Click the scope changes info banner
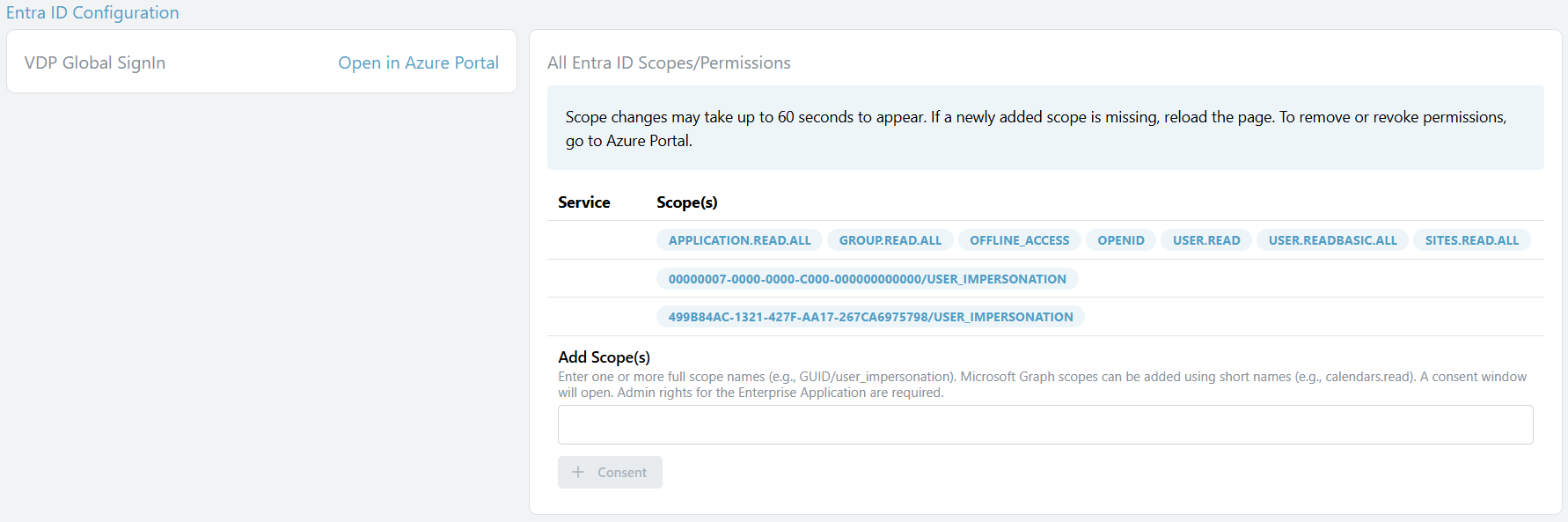The image size is (1568, 522). pos(1044,129)
